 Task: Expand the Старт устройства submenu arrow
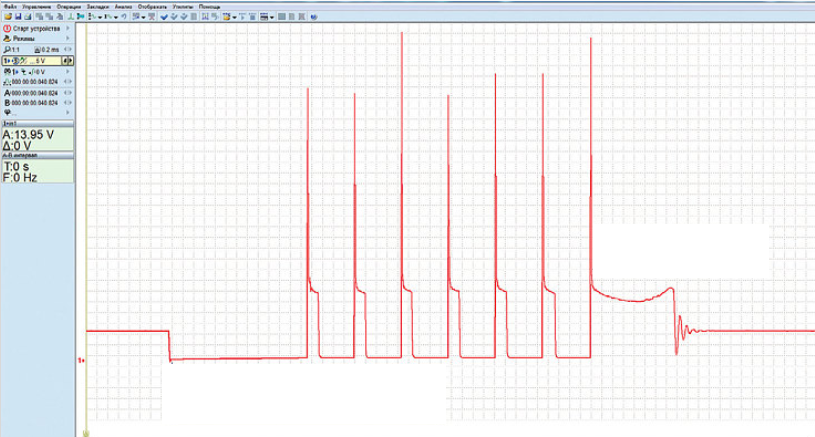[68, 29]
